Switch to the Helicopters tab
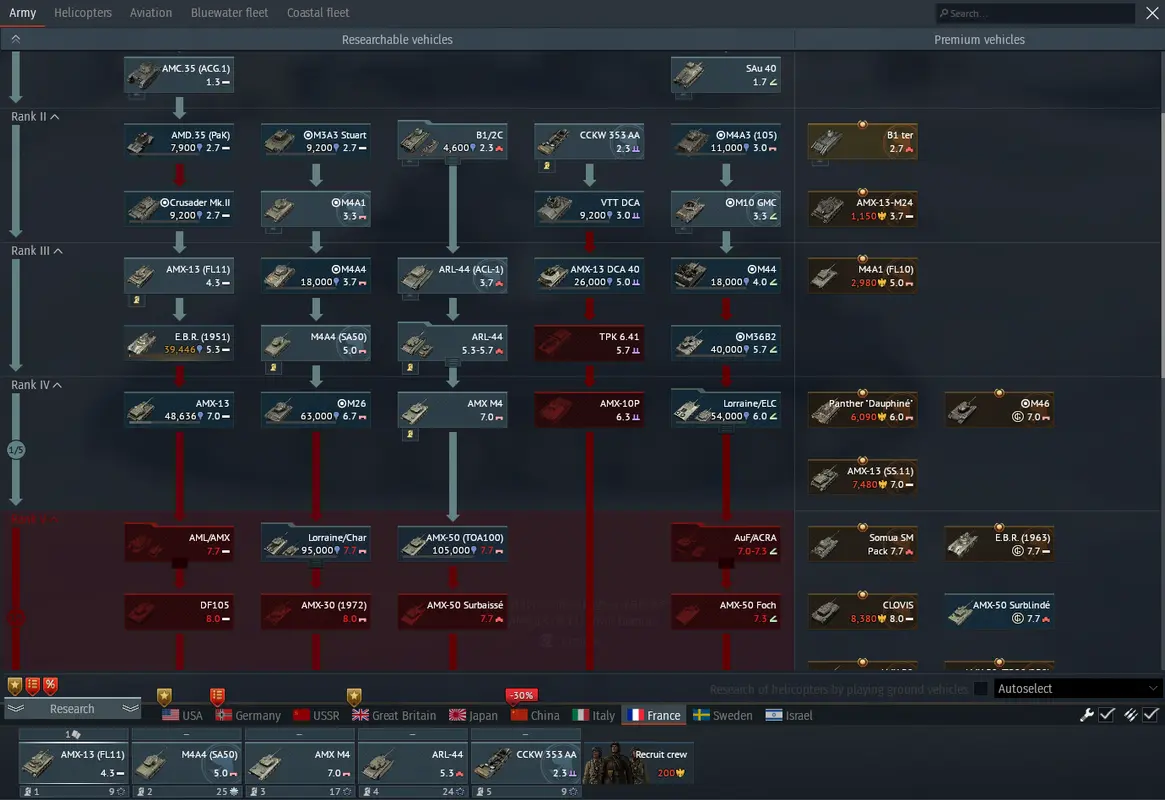This screenshot has height=800, width=1165. [x=83, y=13]
